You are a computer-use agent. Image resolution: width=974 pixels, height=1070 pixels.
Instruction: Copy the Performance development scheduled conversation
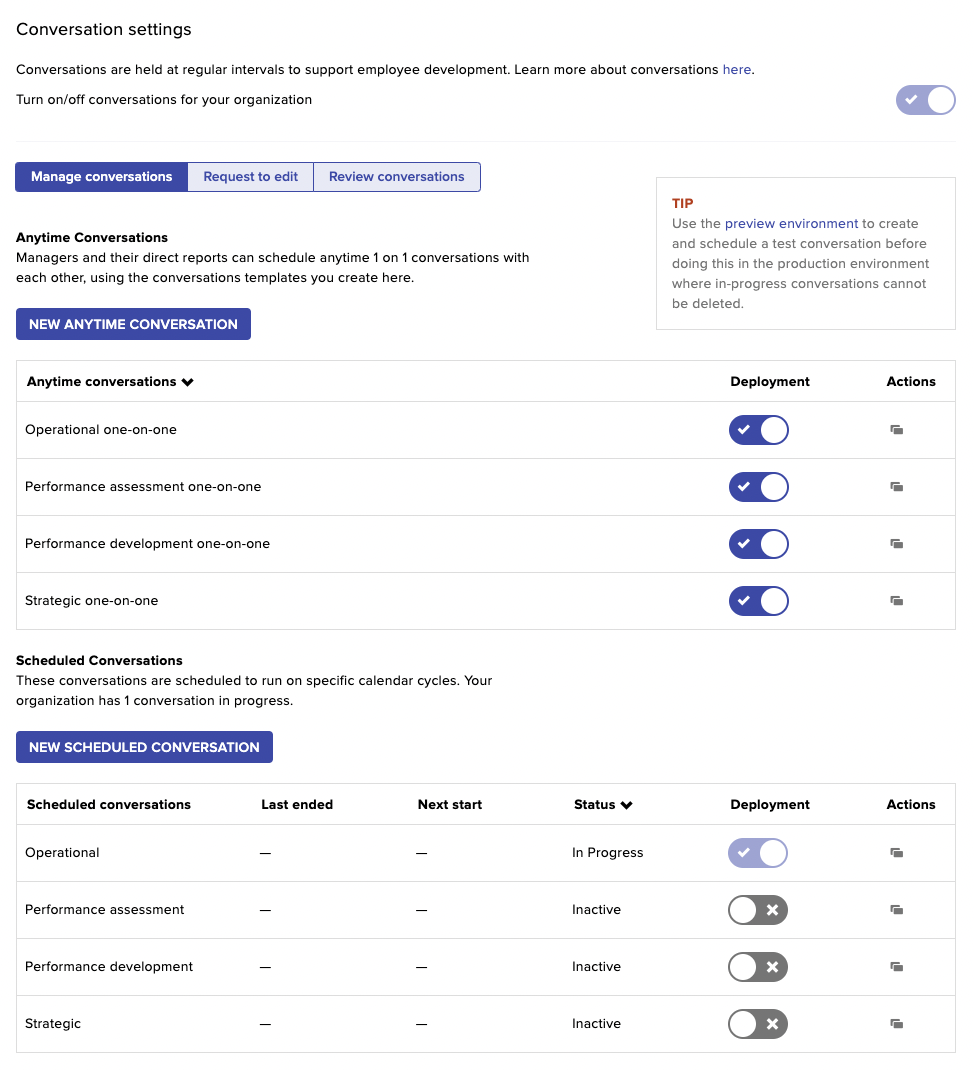point(896,967)
